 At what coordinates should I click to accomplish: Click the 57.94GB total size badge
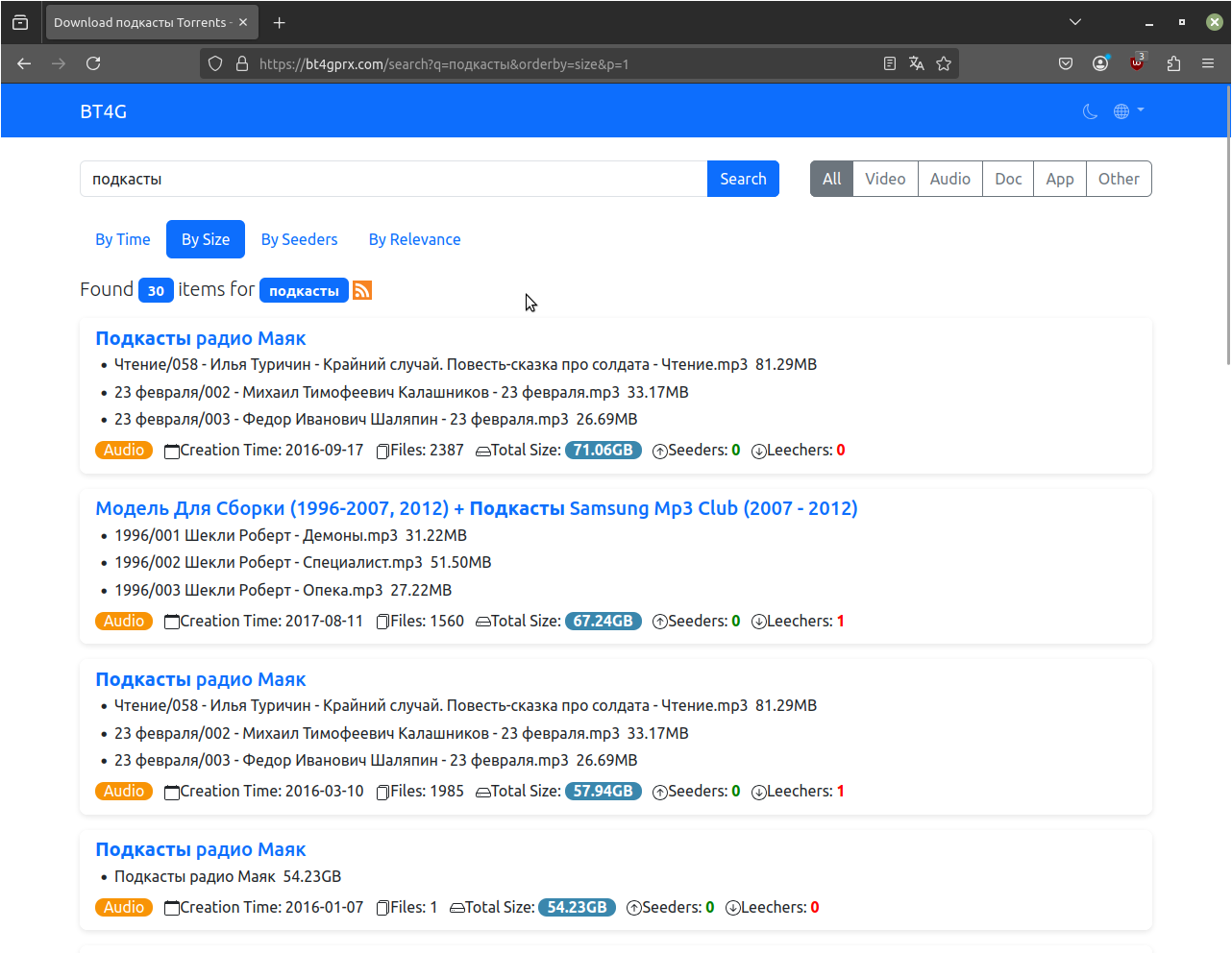pyautogui.click(x=604, y=791)
